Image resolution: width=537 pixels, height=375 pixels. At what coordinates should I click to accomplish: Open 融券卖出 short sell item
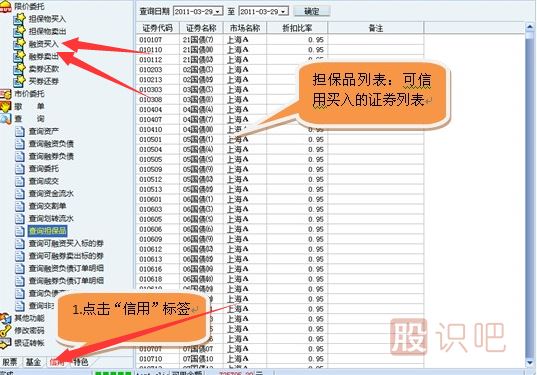[x=43, y=56]
